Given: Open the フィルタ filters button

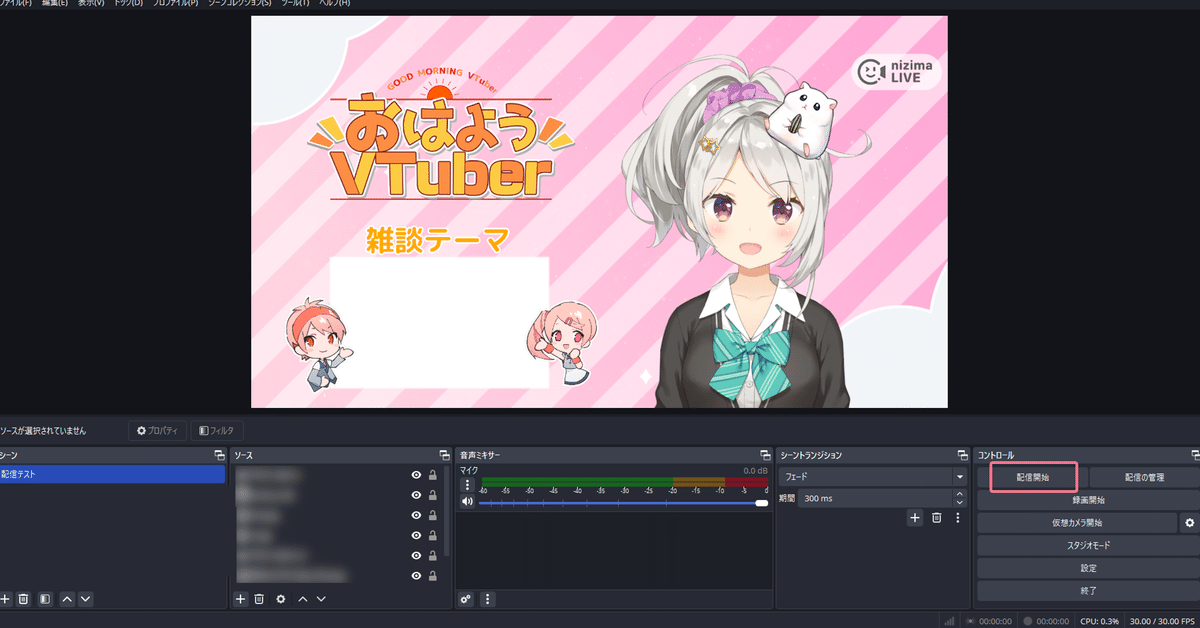Looking at the screenshot, I should 216,430.
